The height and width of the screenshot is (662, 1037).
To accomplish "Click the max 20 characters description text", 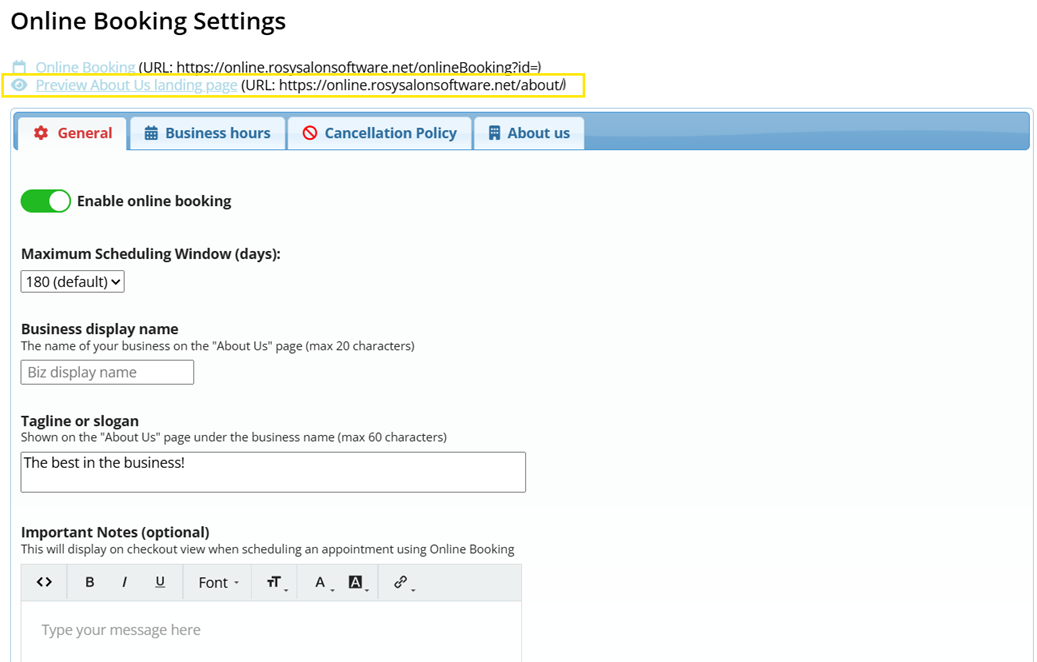I will 218,346.
